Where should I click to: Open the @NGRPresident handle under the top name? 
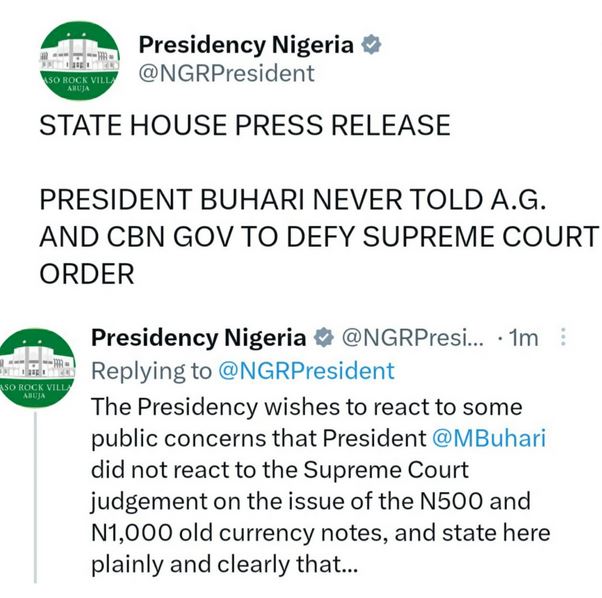[x=226, y=73]
